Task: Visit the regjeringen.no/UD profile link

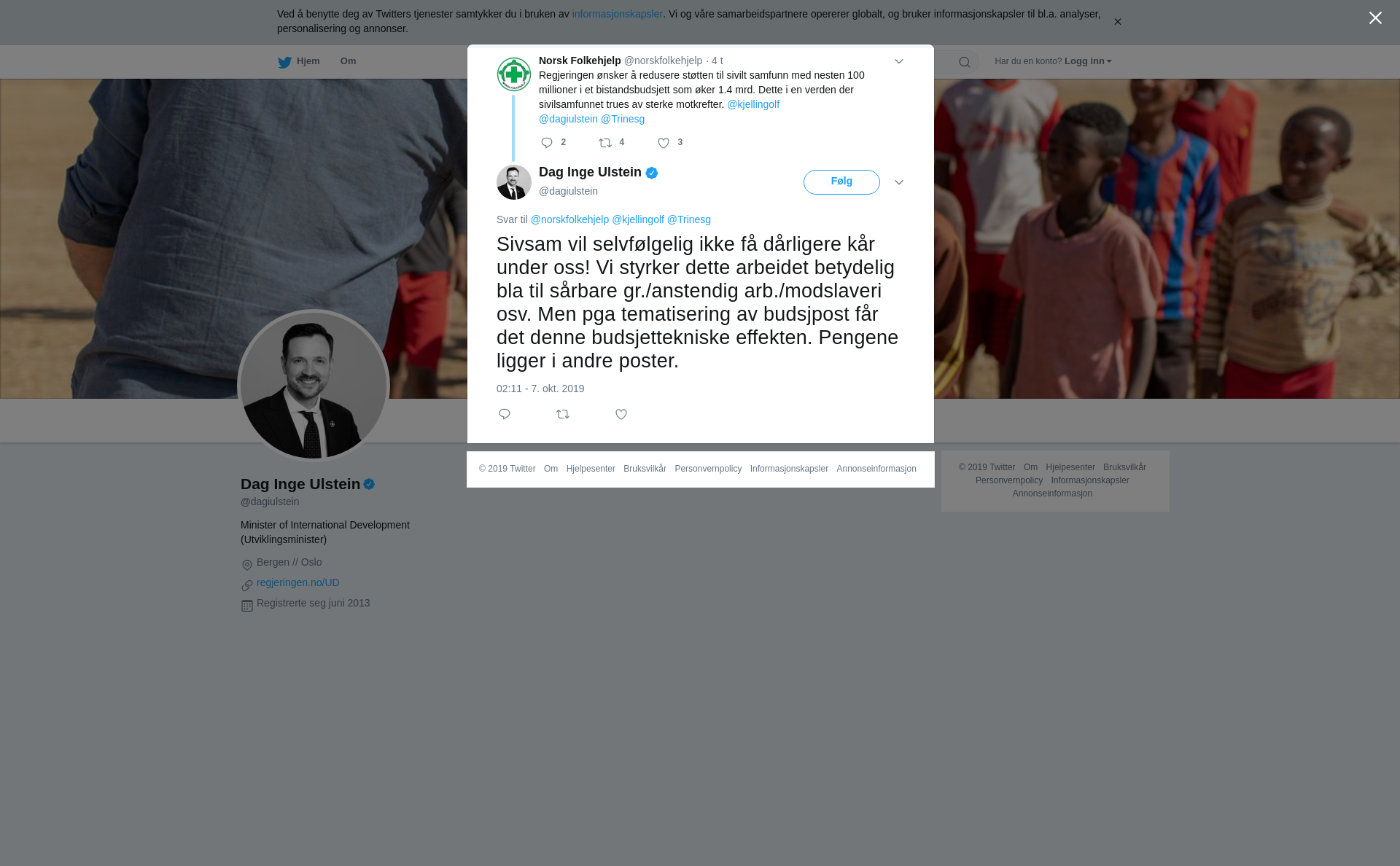Action: pos(298,582)
